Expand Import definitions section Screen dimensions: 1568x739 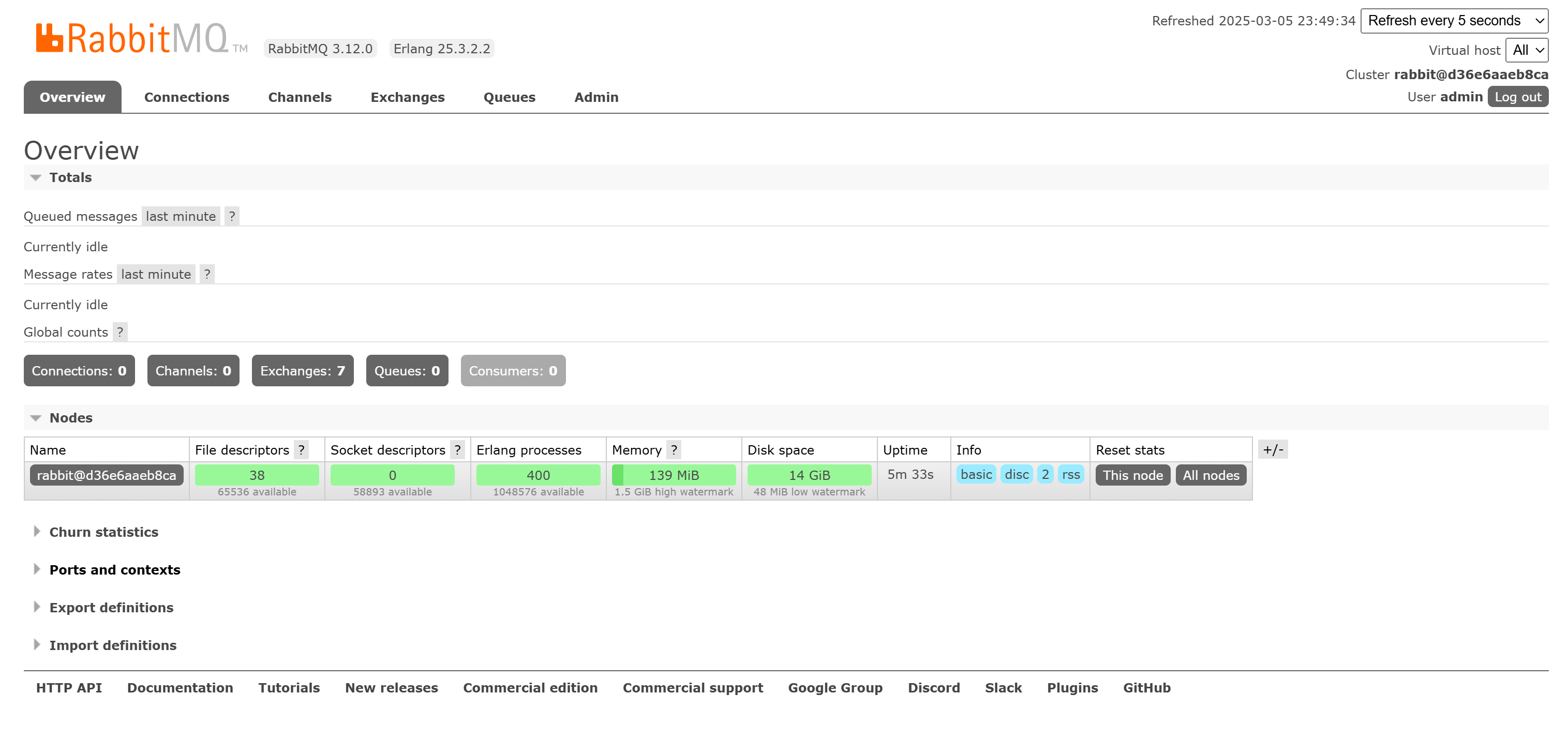[113, 645]
